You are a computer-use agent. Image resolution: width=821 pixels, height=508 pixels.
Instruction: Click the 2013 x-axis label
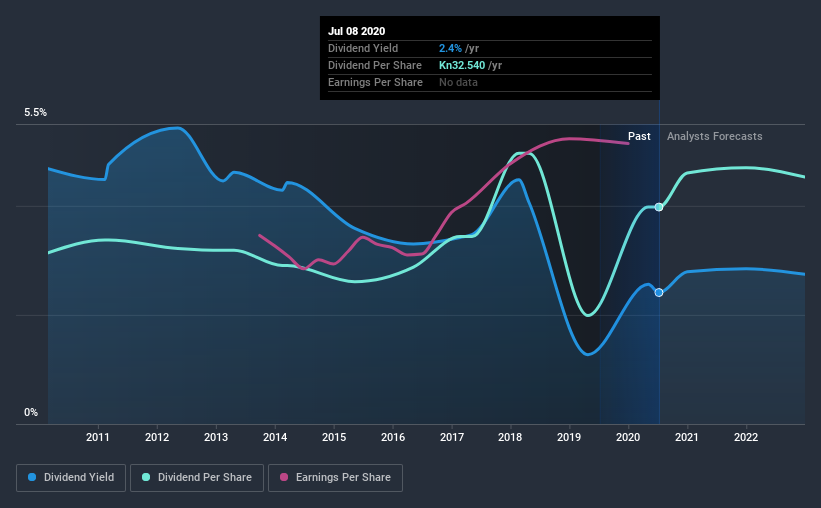pos(216,437)
